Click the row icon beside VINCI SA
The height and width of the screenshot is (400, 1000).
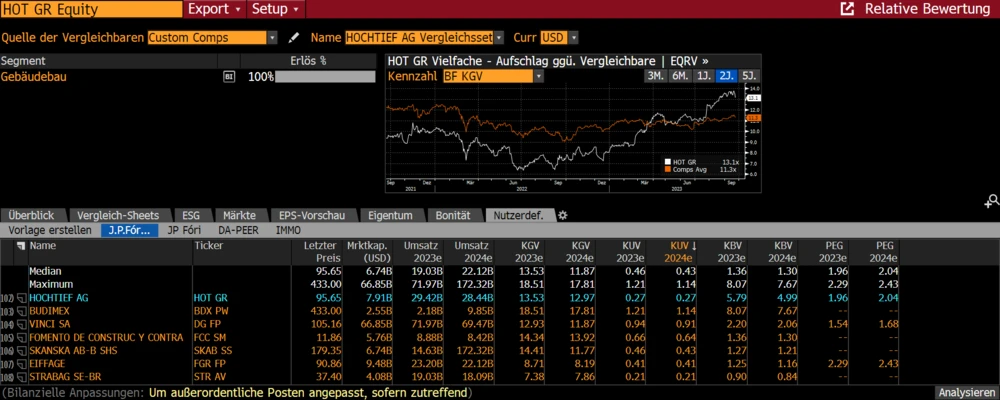20,324
